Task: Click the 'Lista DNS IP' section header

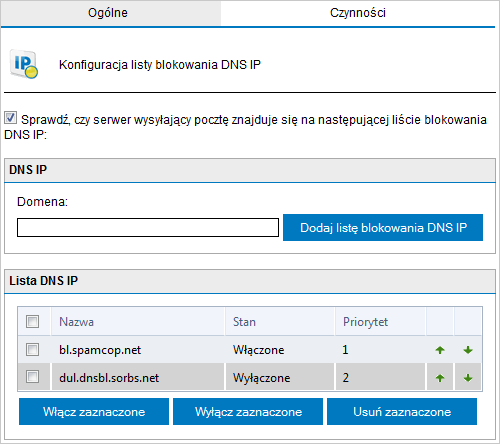Action: tap(250, 281)
